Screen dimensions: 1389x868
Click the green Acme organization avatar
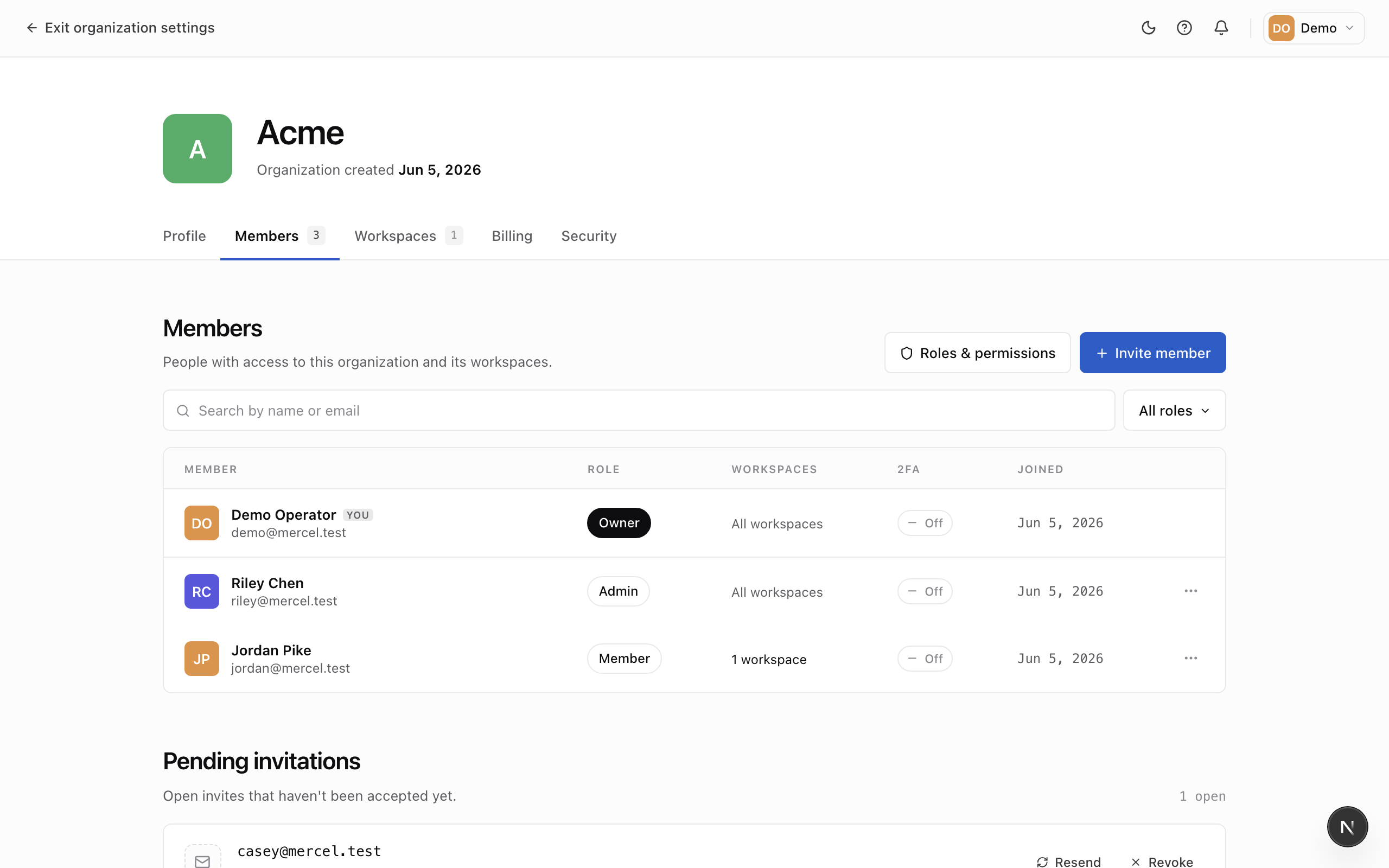[197, 149]
